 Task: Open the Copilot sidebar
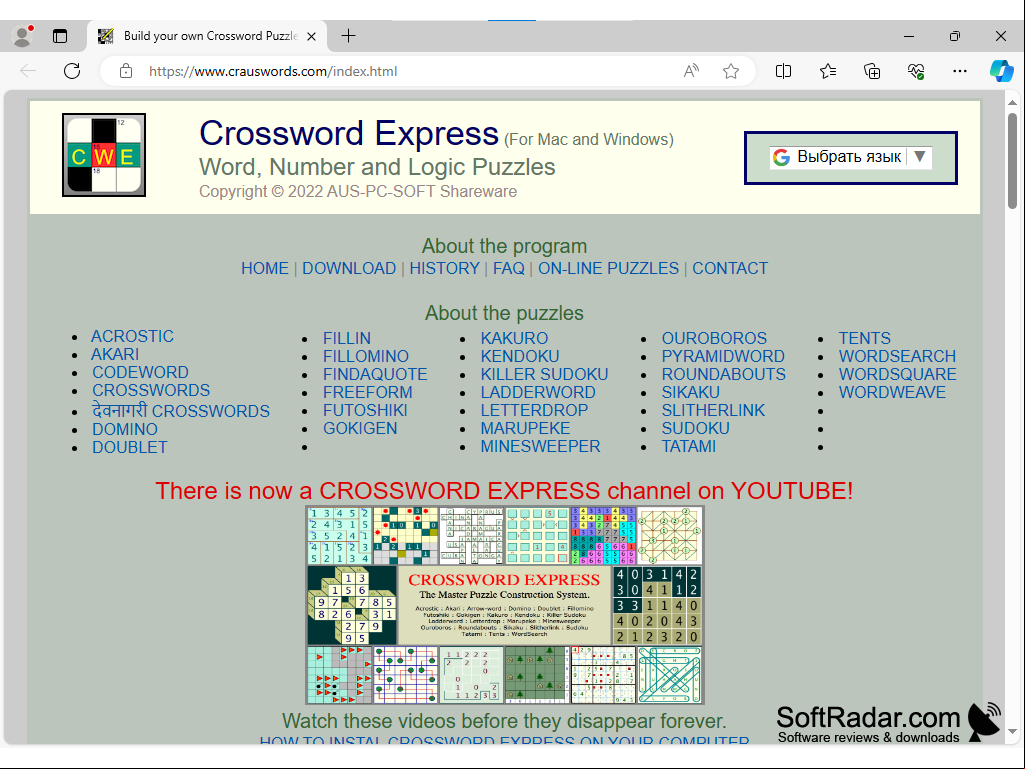click(x=1001, y=71)
